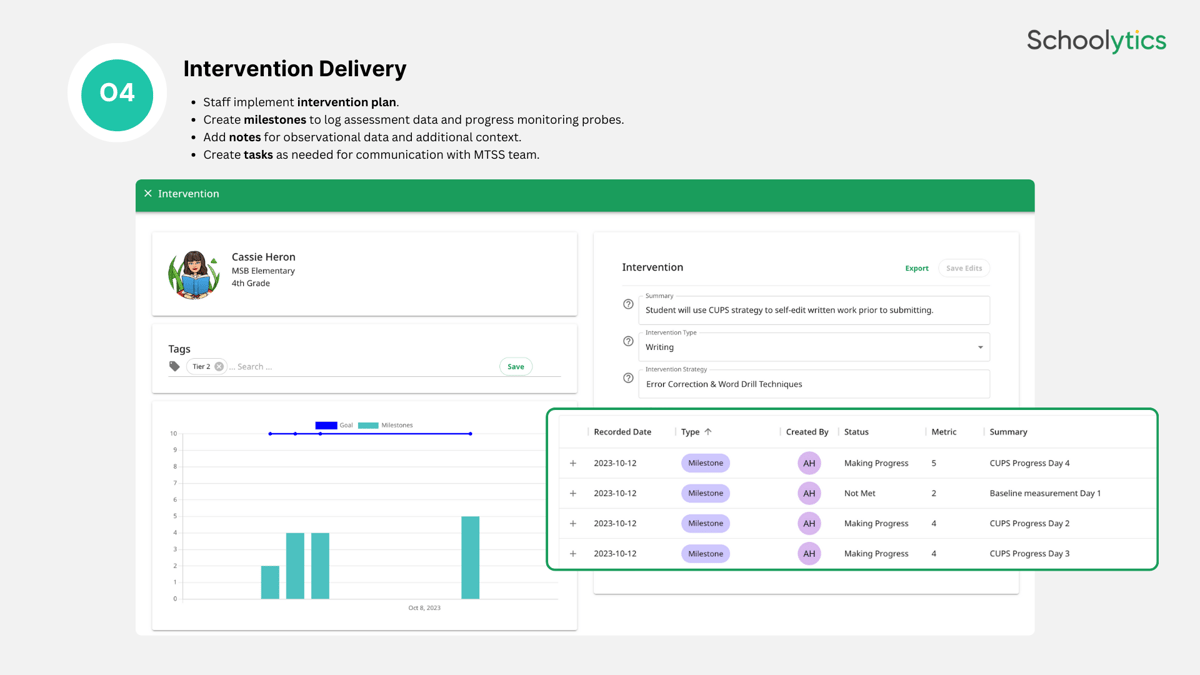1200x675 pixels.
Task: Click Cassie Heron's avatar image
Action: point(194,274)
